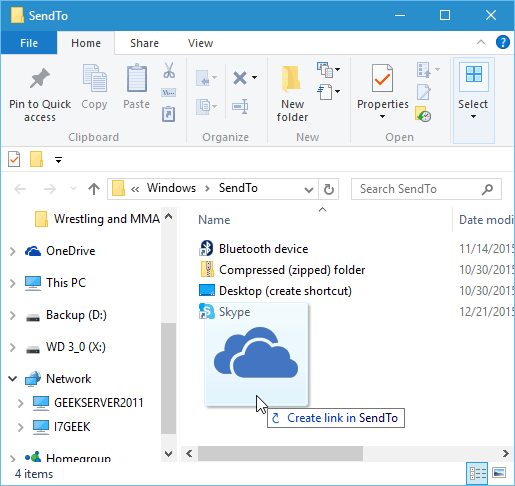515x486 pixels.
Task: Create a New folder from the ribbon
Action: pyautogui.click(x=292, y=93)
